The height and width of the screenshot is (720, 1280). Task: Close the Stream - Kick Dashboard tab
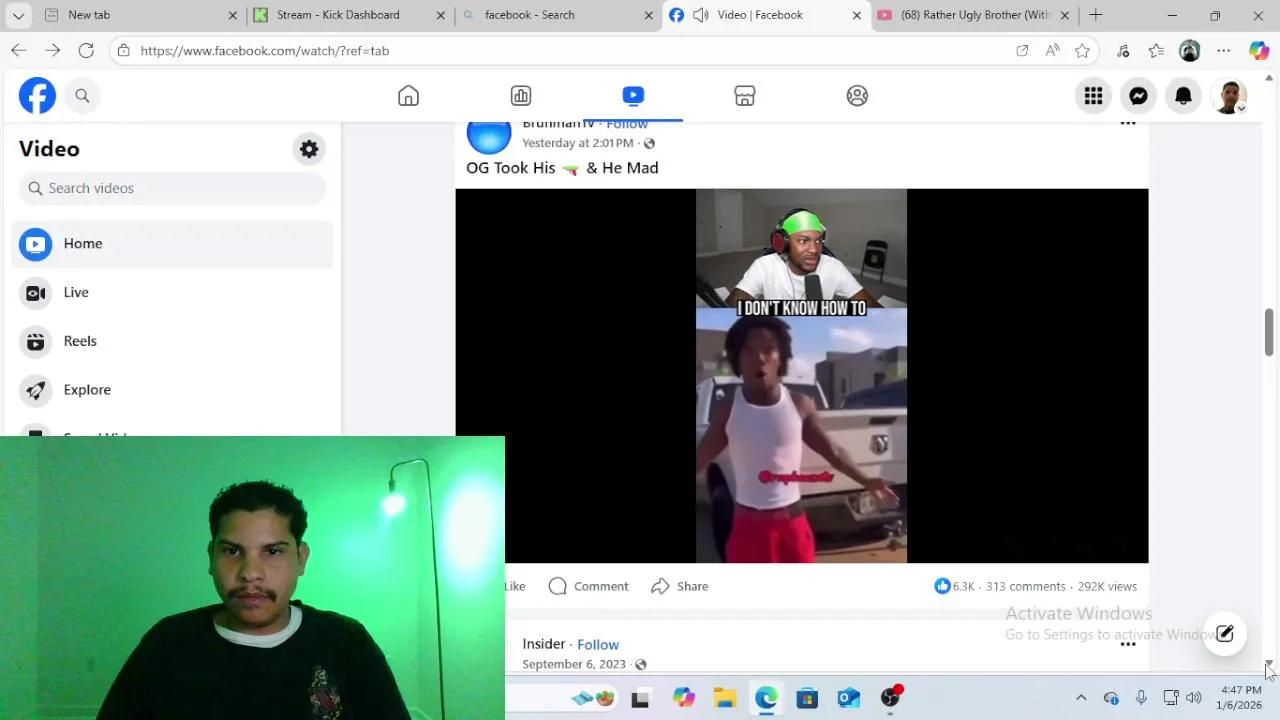pos(440,15)
